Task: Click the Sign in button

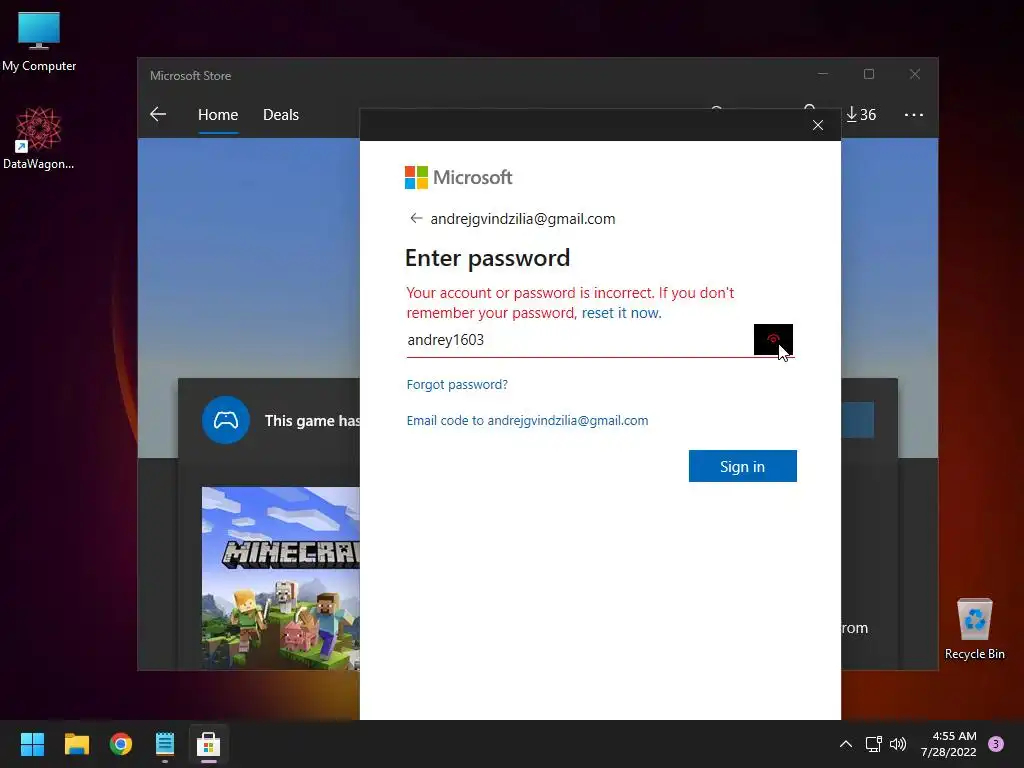Action: click(743, 466)
